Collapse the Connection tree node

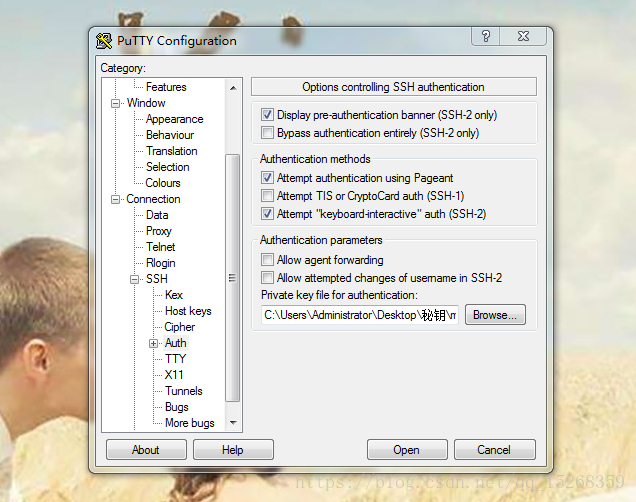[x=115, y=200]
